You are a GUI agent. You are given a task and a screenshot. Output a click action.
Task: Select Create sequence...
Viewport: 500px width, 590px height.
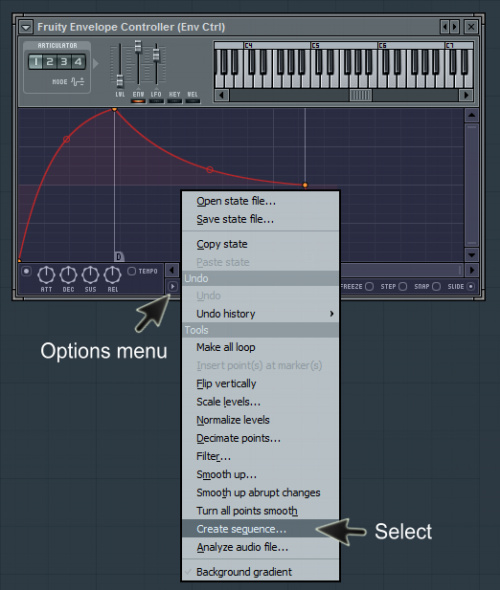(x=261, y=529)
